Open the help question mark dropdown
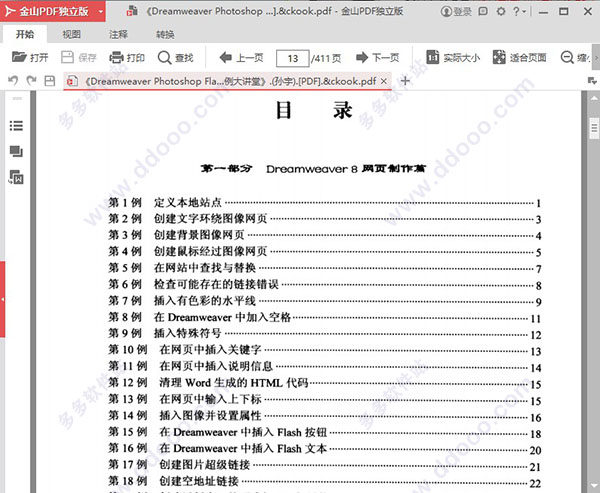This screenshot has width=600, height=493. click(519, 11)
